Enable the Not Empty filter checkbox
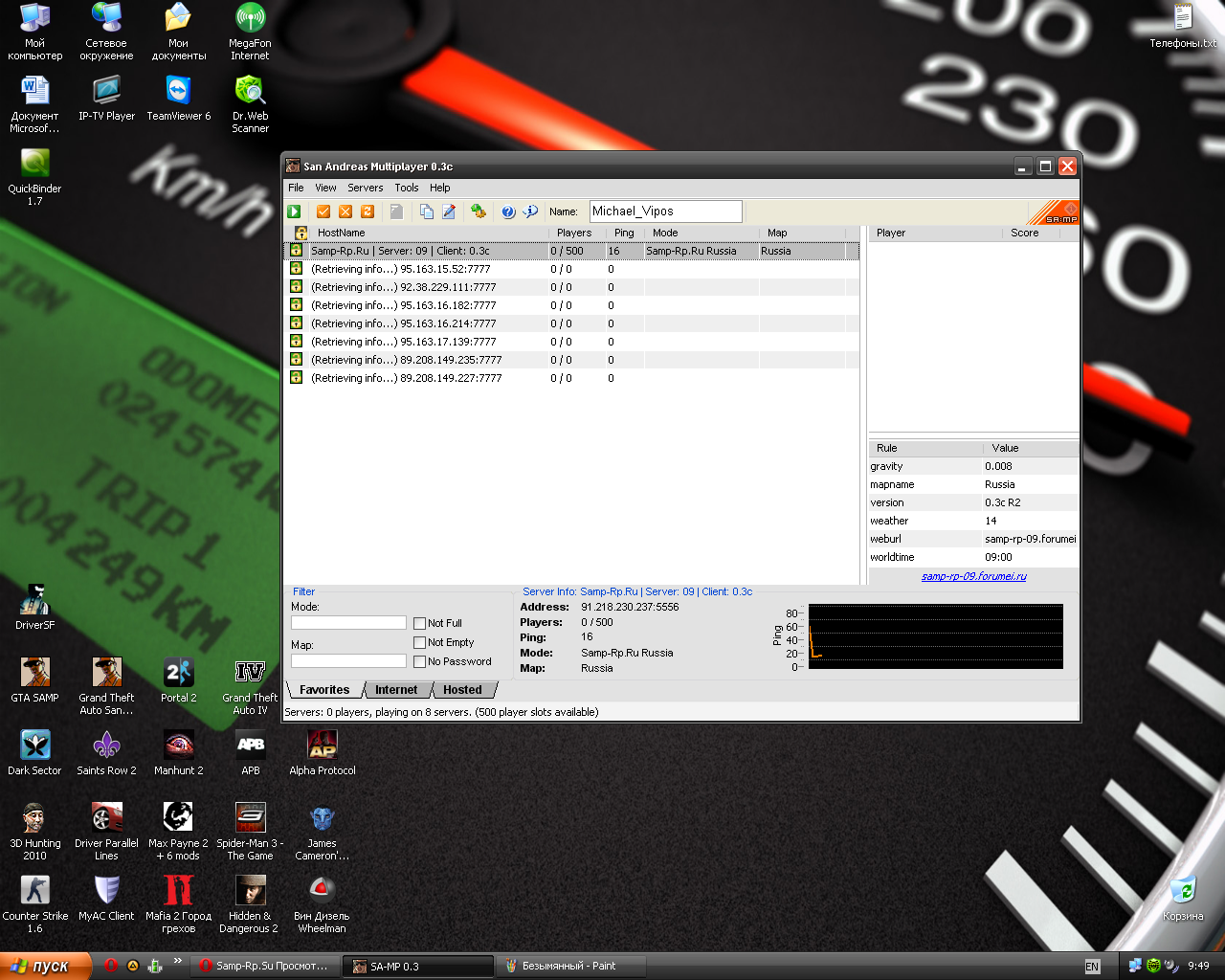 pos(419,642)
